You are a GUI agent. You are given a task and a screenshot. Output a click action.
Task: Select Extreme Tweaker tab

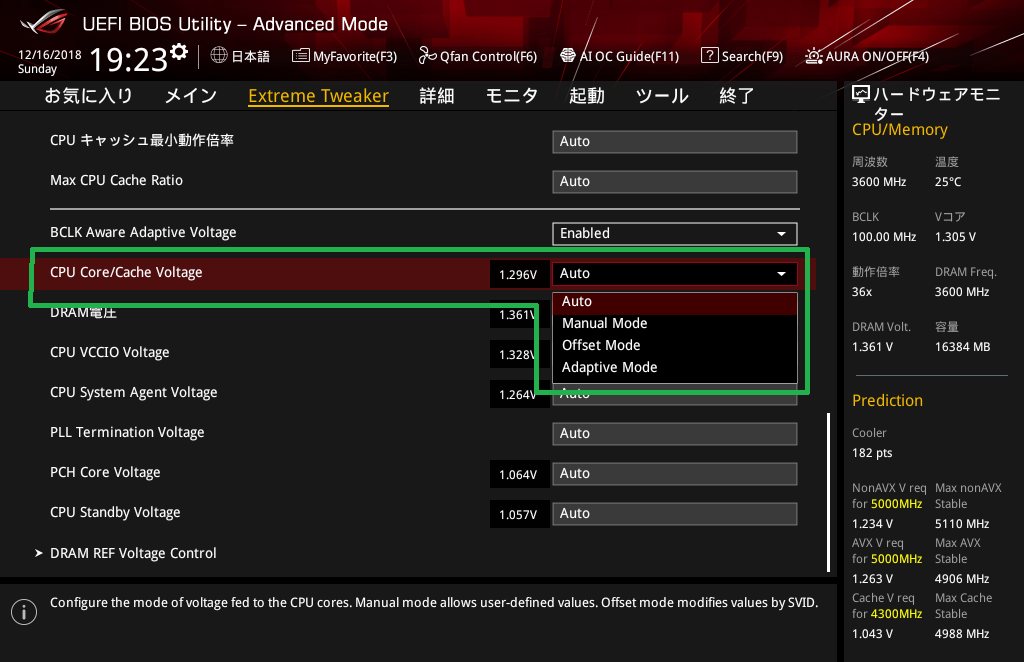[319, 96]
